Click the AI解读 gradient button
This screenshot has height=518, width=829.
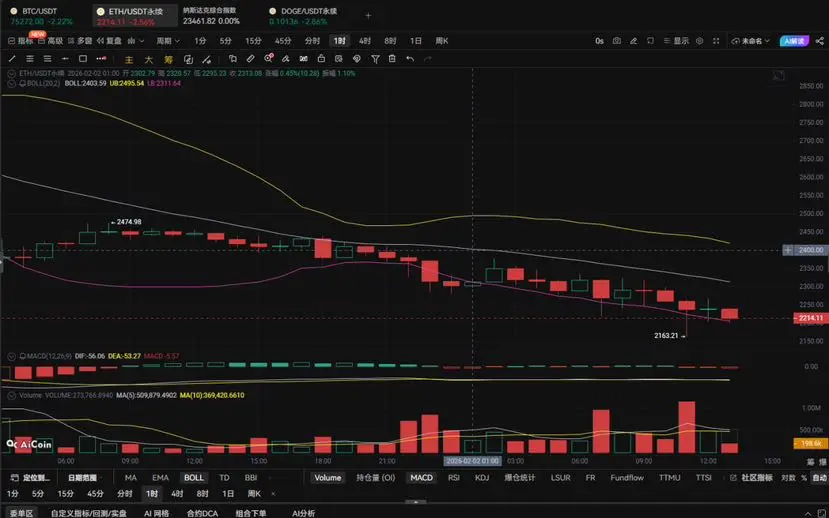794,41
